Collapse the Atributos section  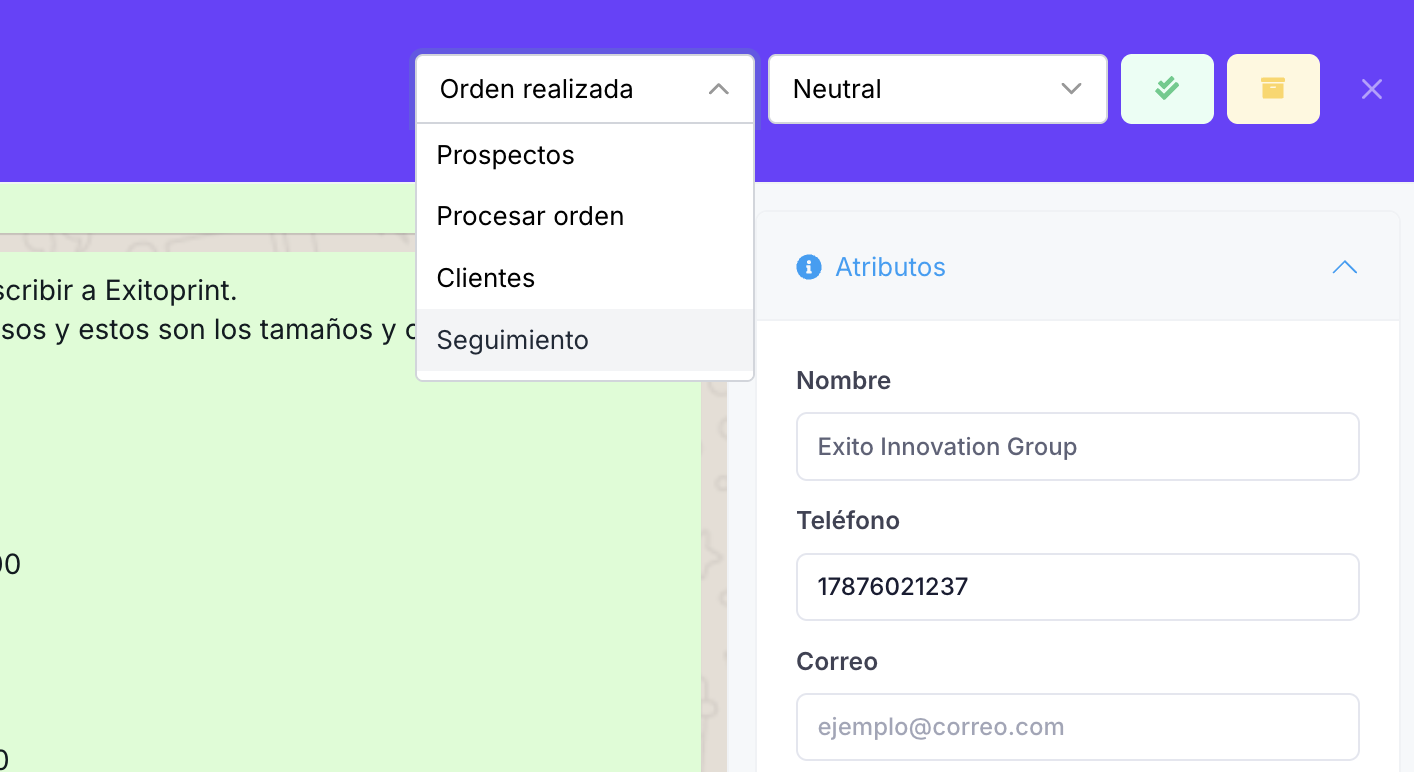coord(1344,267)
